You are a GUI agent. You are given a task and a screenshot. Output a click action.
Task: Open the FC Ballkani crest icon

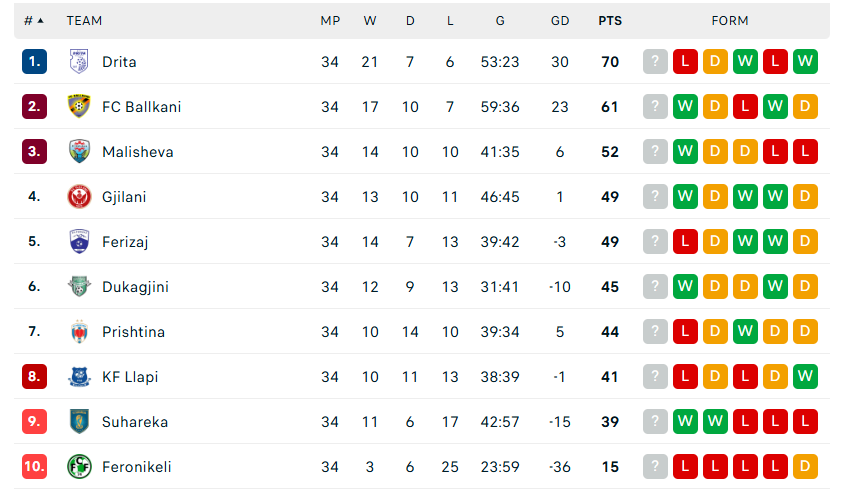tap(79, 107)
